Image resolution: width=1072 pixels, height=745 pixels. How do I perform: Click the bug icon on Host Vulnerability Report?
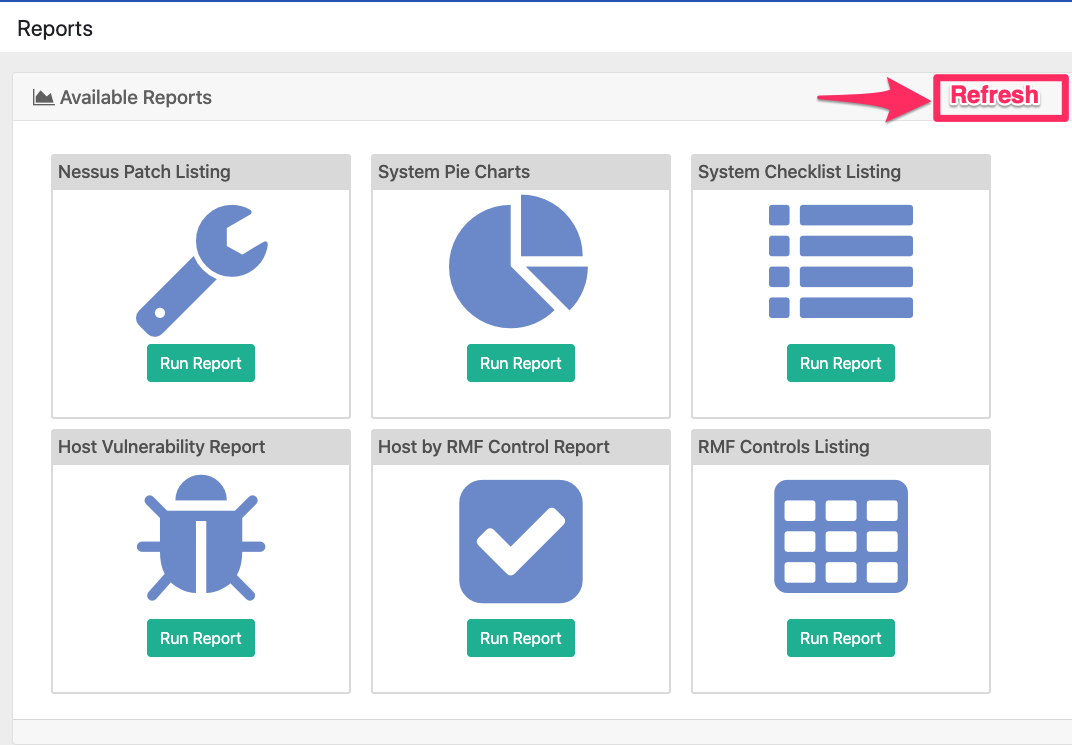[200, 537]
